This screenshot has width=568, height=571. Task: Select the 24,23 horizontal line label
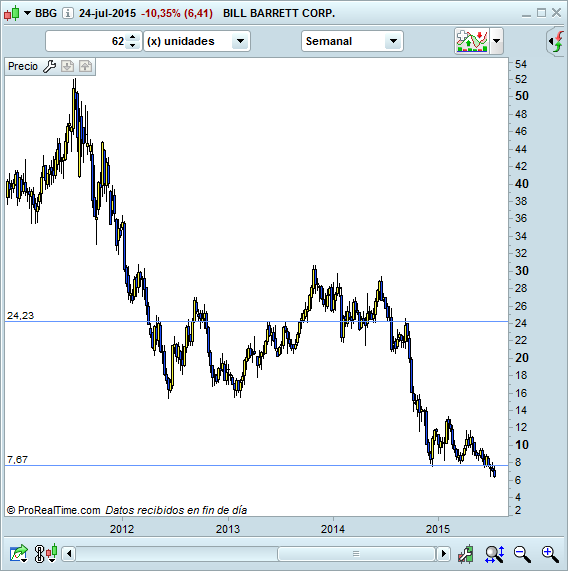coord(20,315)
